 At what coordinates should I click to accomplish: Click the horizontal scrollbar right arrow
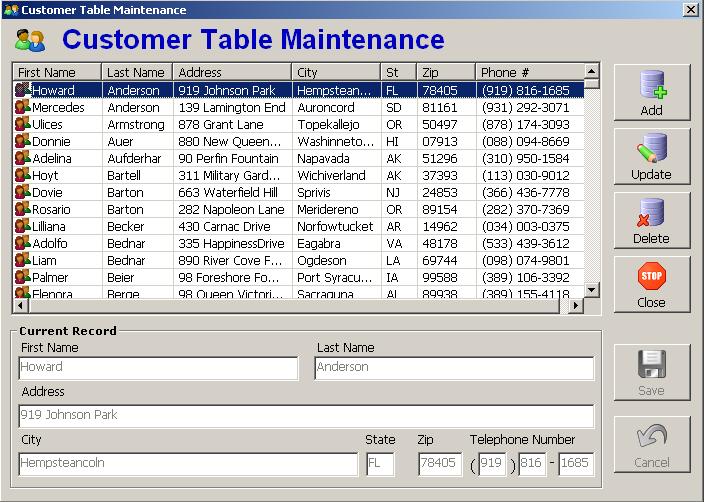576,306
